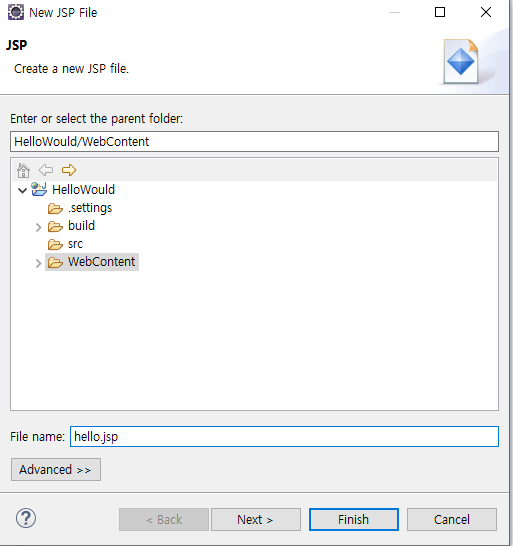Expand the build folder
The width and height of the screenshot is (513, 546).
(39, 227)
